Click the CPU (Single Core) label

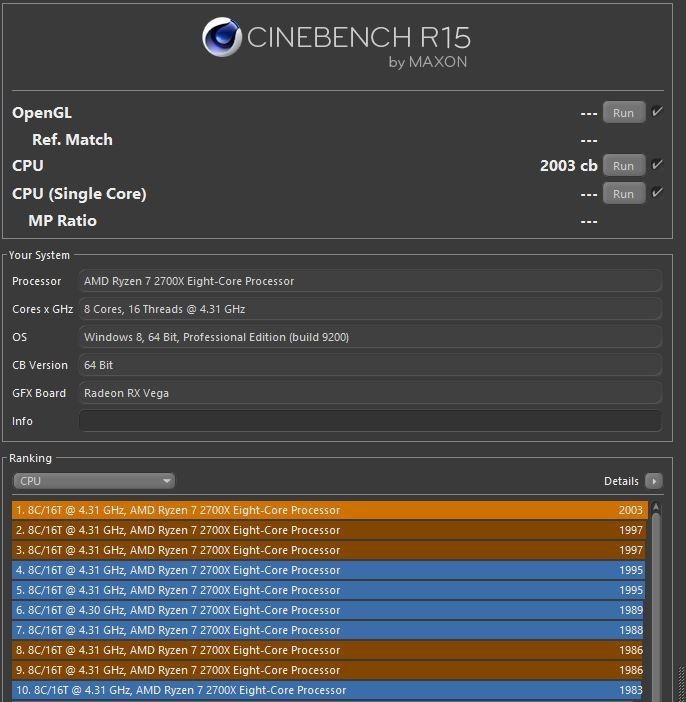coord(79,194)
